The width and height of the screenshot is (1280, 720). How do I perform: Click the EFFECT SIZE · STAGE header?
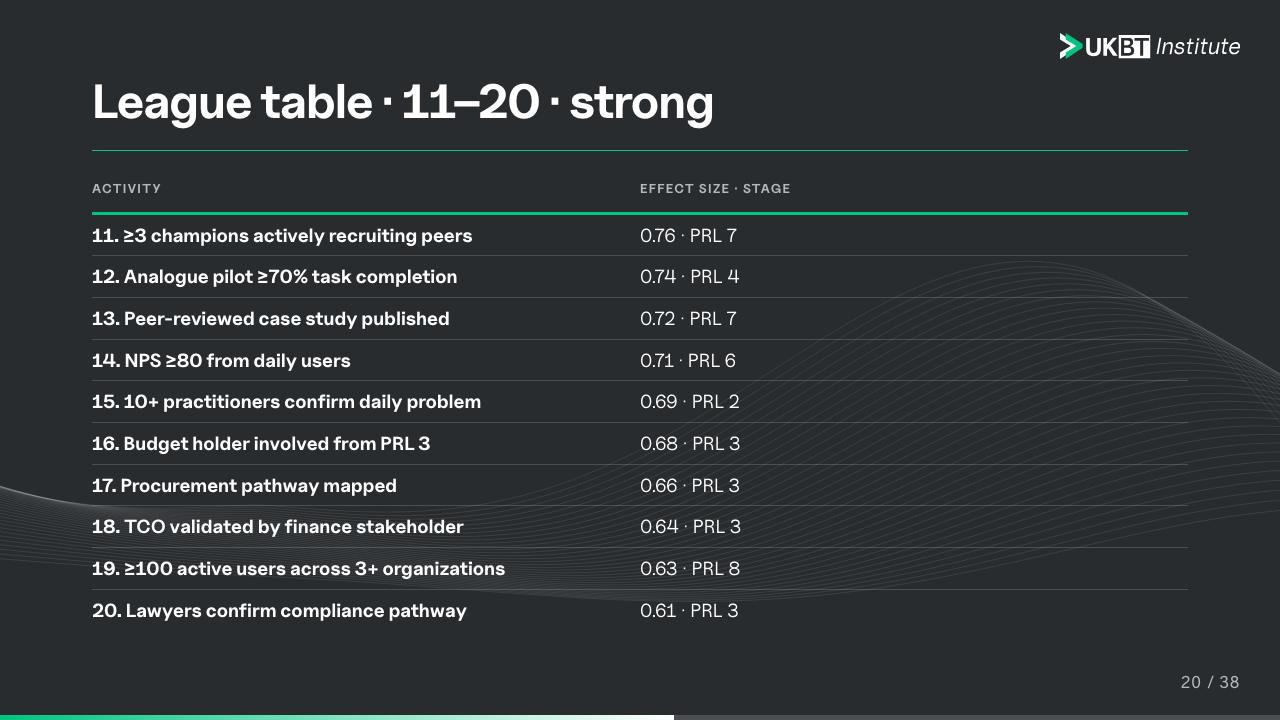[x=715, y=189]
